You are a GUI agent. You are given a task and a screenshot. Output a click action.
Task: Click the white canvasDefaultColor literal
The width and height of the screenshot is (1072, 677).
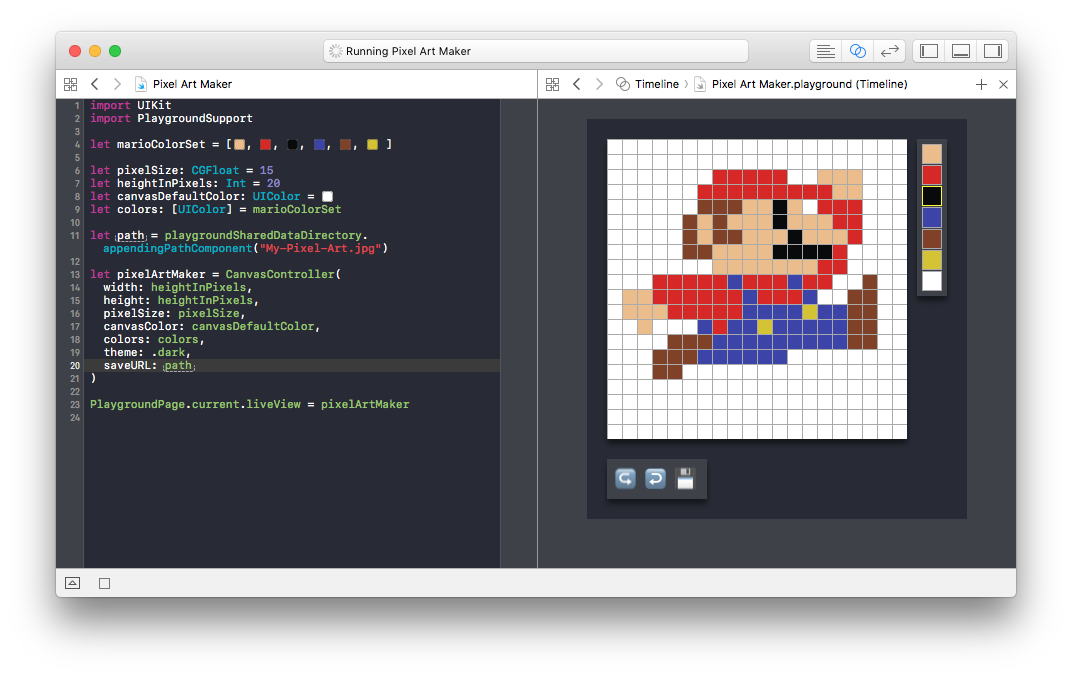[327, 196]
